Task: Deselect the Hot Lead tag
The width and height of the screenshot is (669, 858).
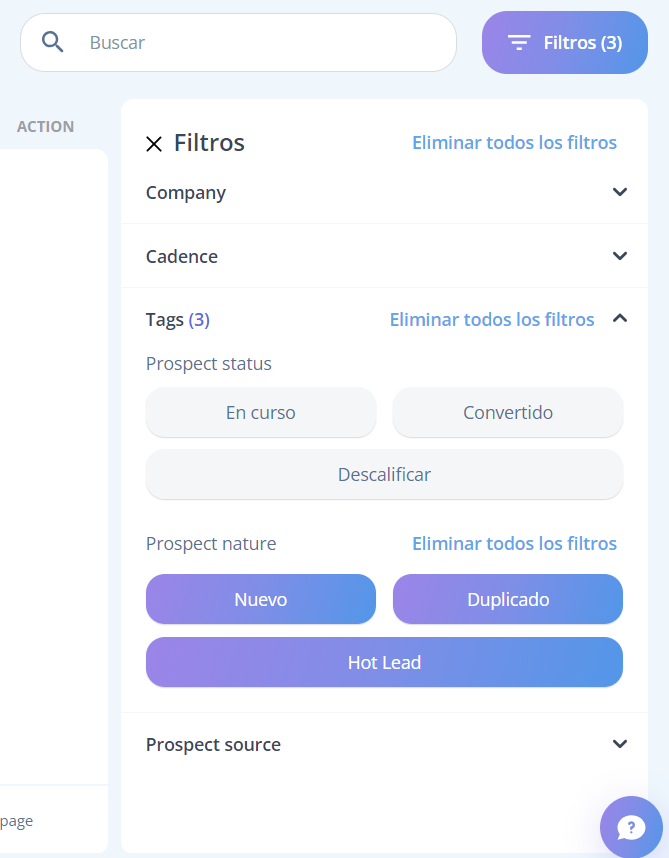Action: coord(384,662)
